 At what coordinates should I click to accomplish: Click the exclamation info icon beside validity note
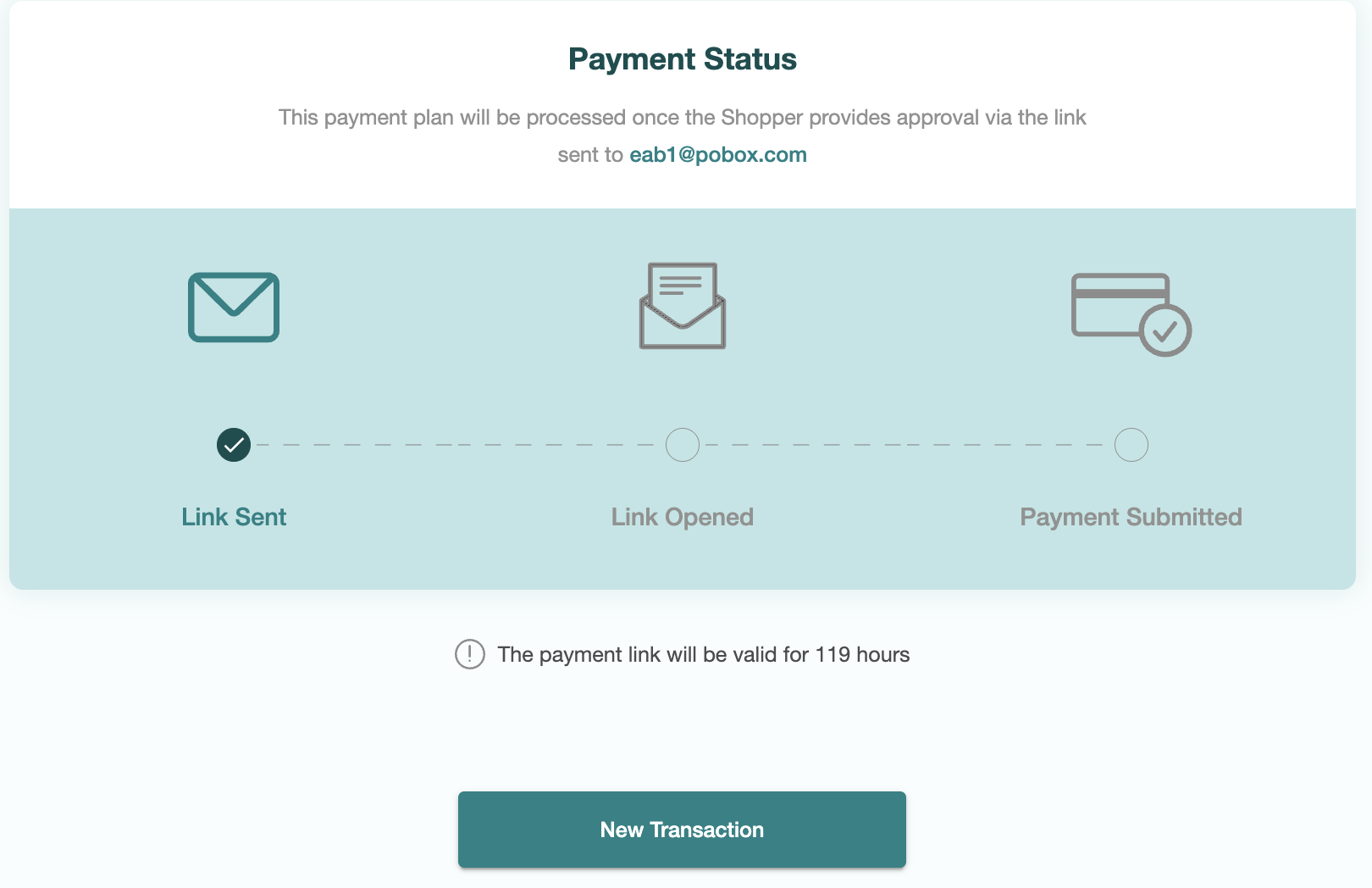pos(470,654)
